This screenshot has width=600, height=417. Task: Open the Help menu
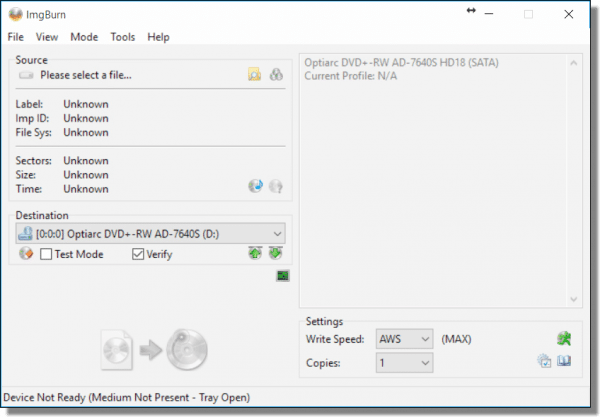[158, 37]
